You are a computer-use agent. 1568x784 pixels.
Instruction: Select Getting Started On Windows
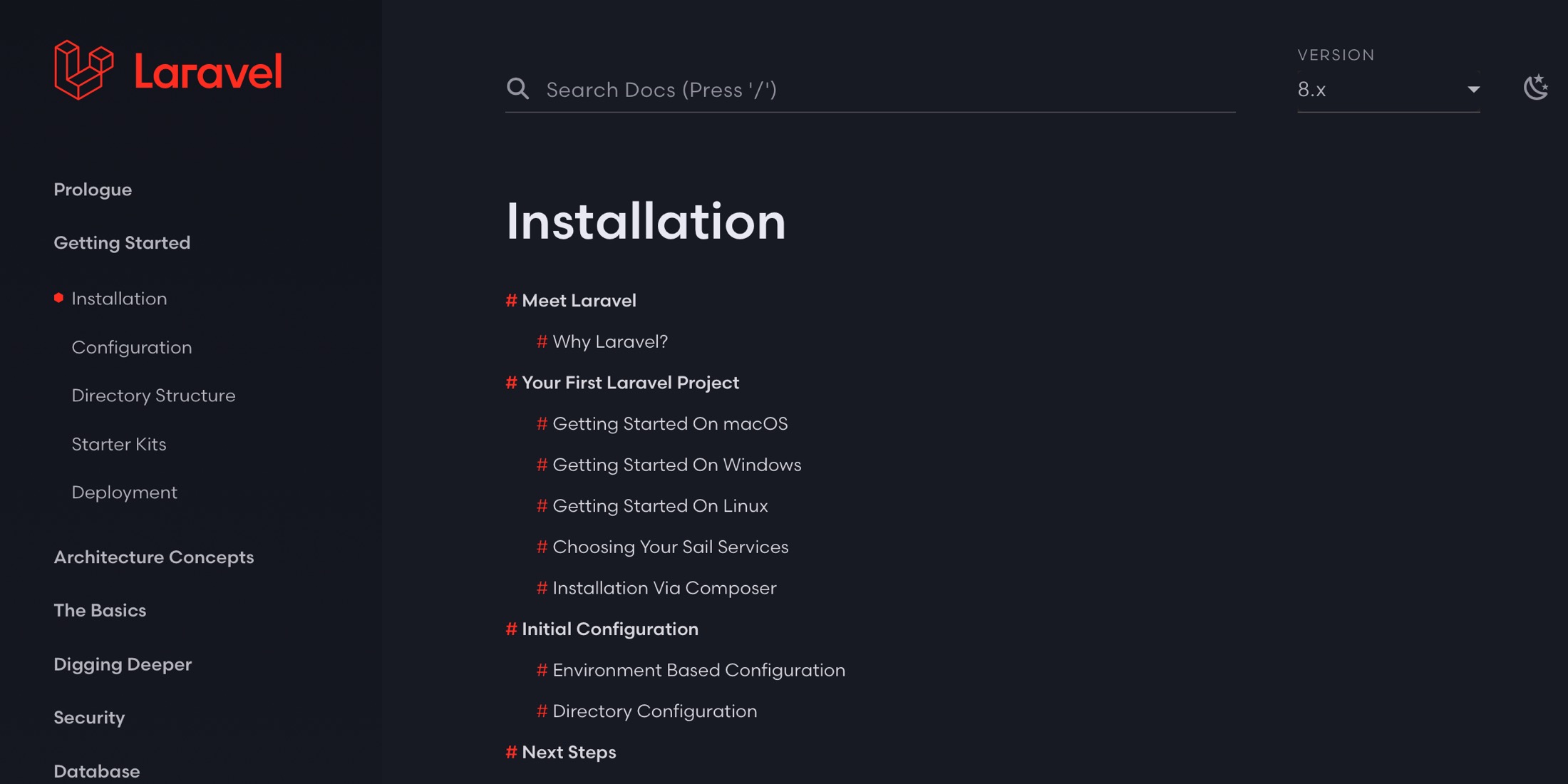677,465
